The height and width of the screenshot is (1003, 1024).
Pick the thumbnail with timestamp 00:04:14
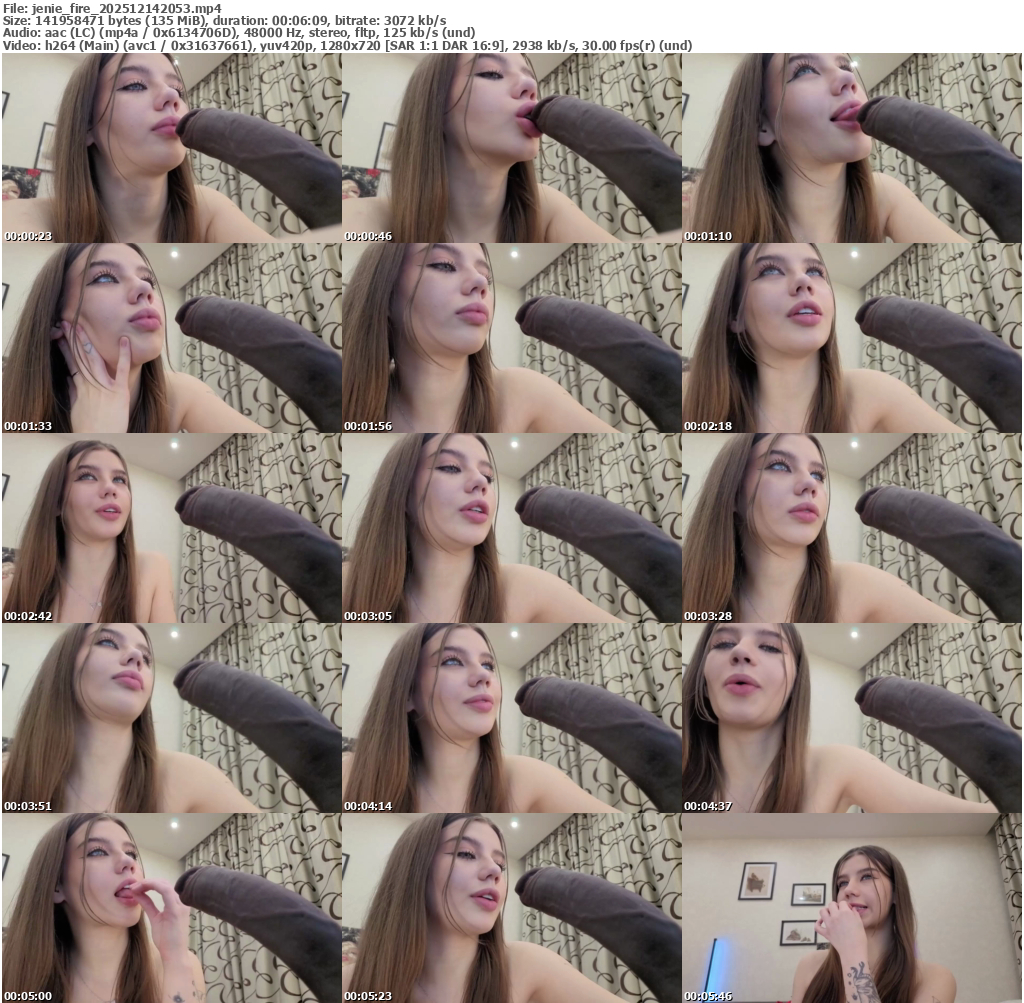pos(511,718)
